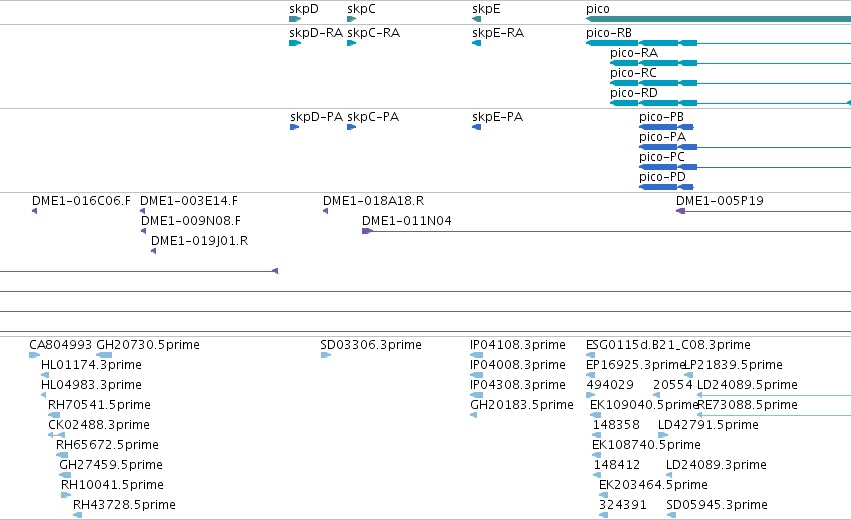Select the IP04008.3prime EST glyph

pyautogui.click(x=477, y=375)
